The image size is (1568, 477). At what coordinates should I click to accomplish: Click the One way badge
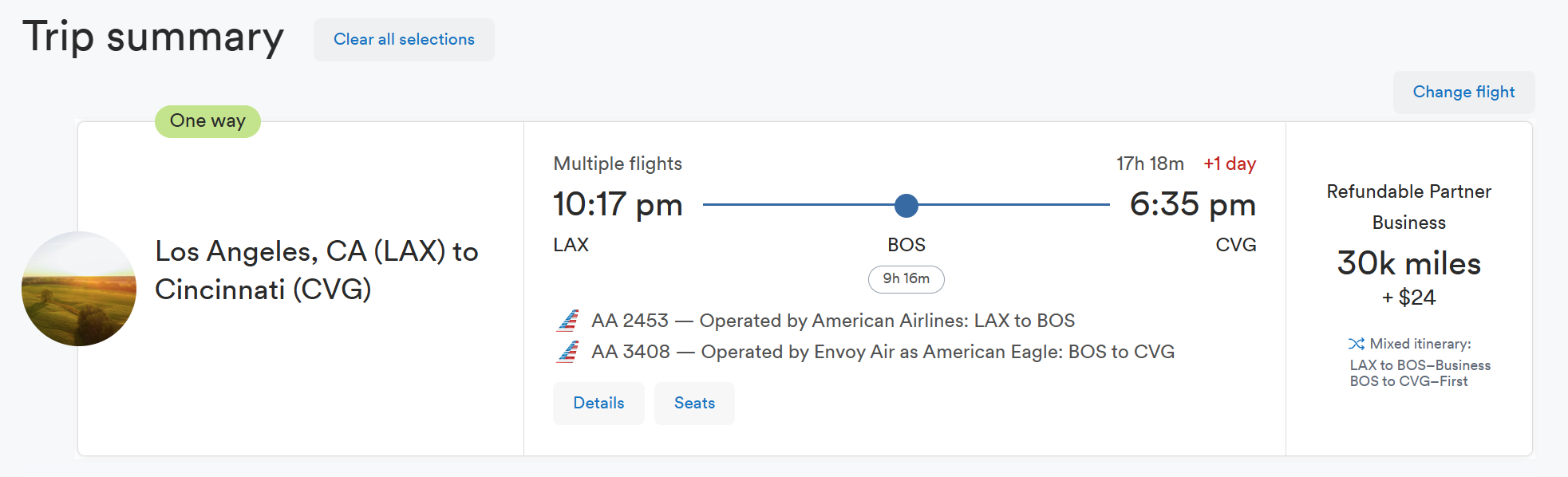point(207,121)
